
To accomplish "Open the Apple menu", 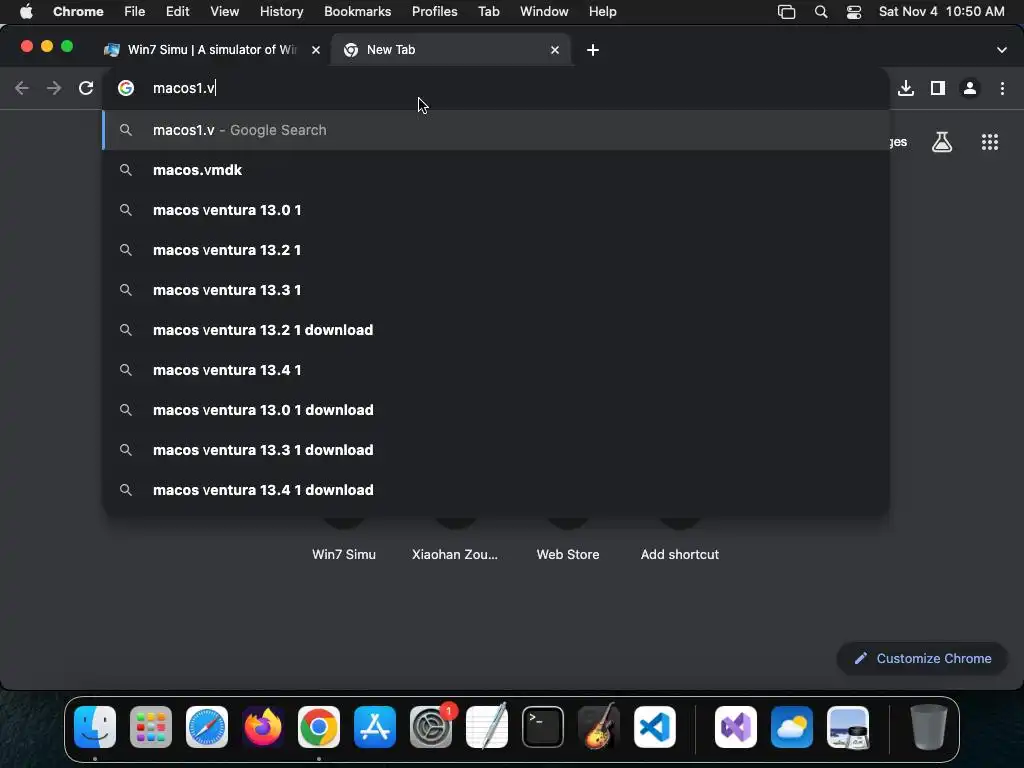I will tap(26, 12).
